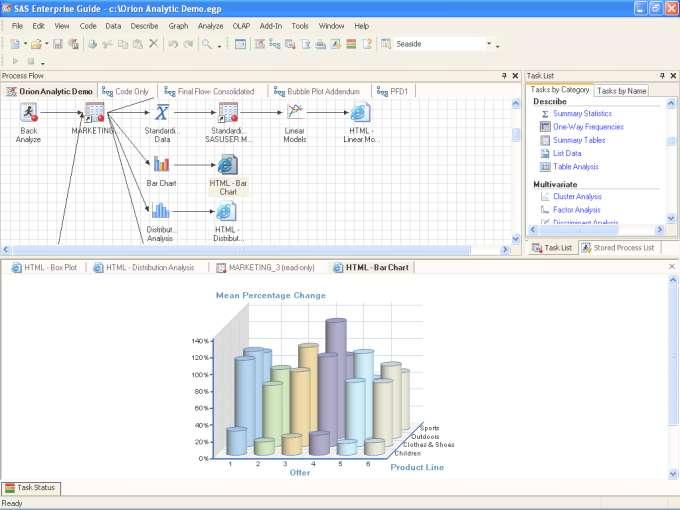This screenshot has height=510, width=680.
Task: Open Summary Statistics task link
Action: (582, 114)
